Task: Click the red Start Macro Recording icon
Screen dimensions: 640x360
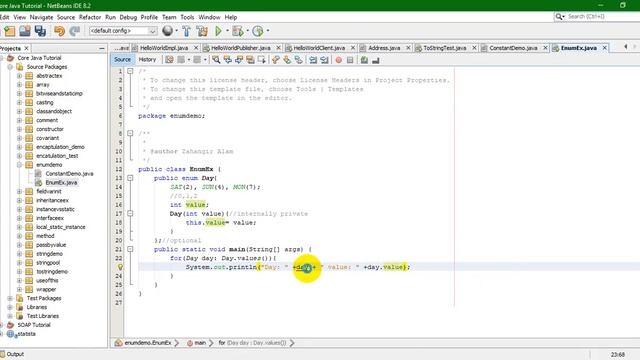Action: 338,60
